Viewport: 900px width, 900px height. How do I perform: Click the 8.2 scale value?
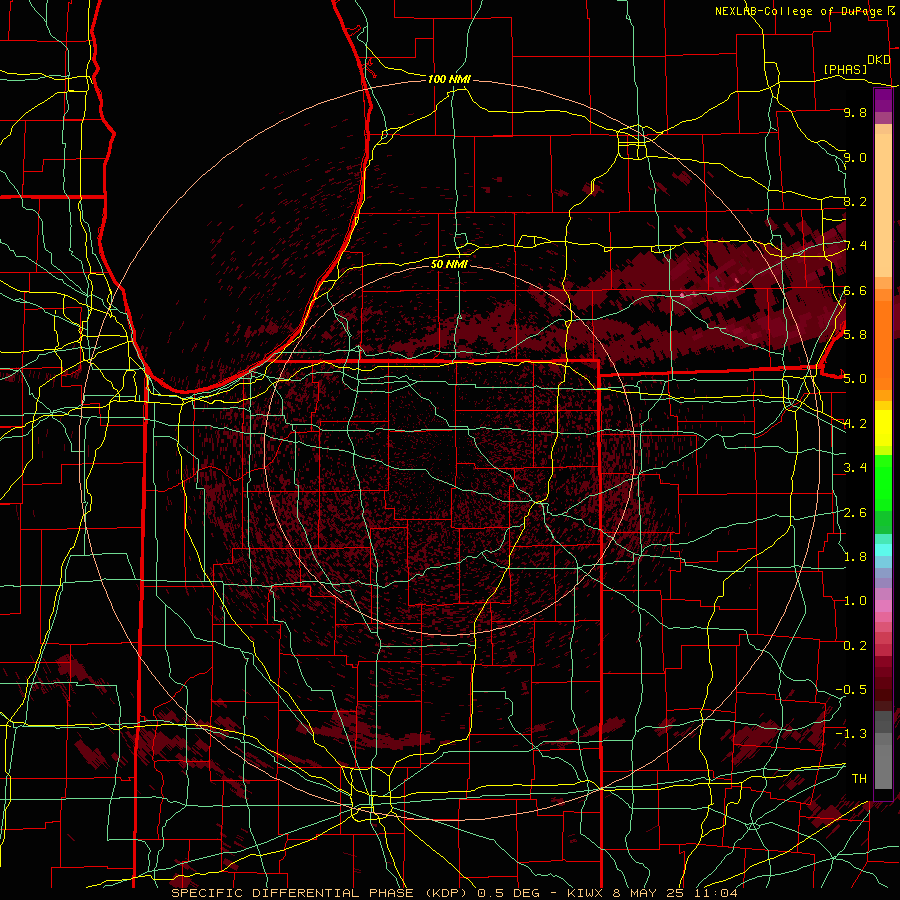pyautogui.click(x=855, y=201)
